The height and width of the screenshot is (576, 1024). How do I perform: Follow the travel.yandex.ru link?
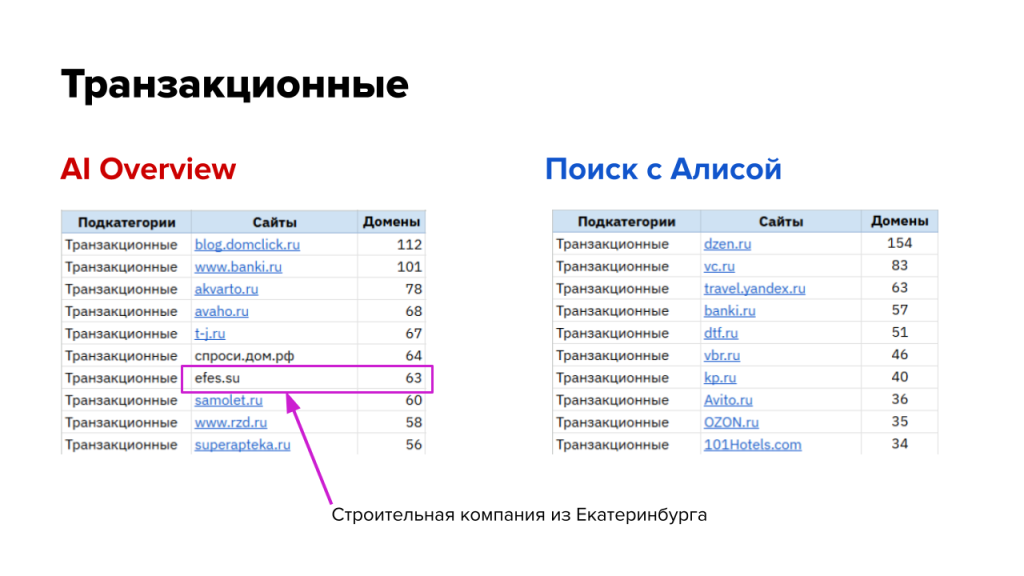[754, 288]
